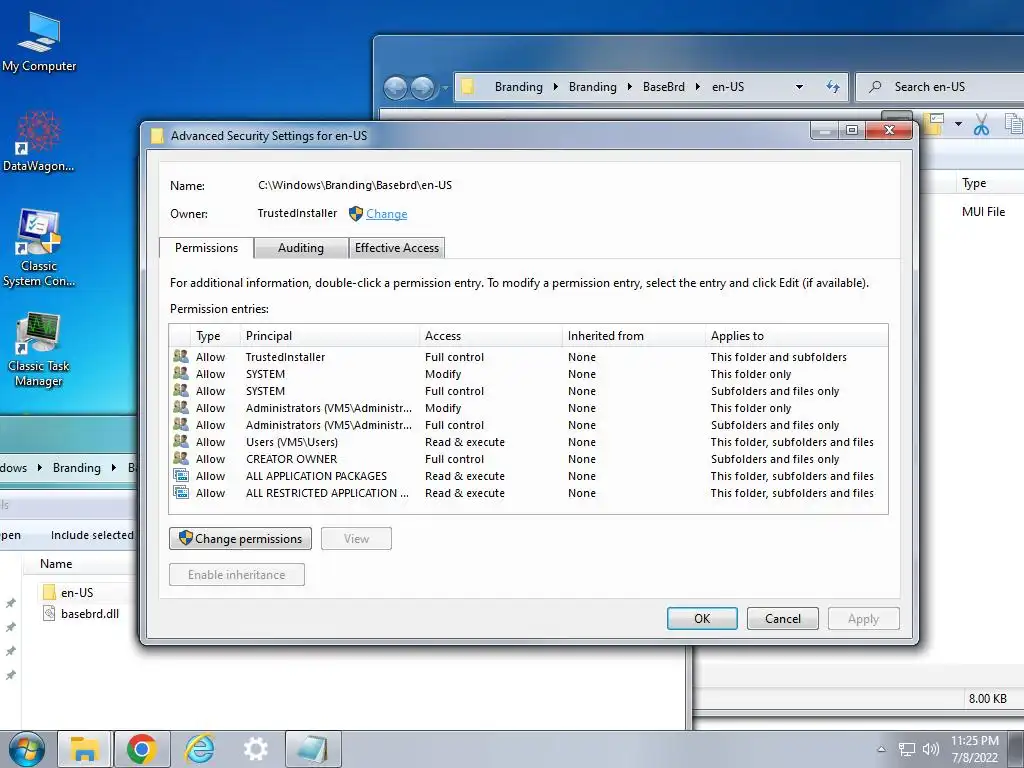Click the Change owner link
This screenshot has height=768, width=1024.
point(387,214)
